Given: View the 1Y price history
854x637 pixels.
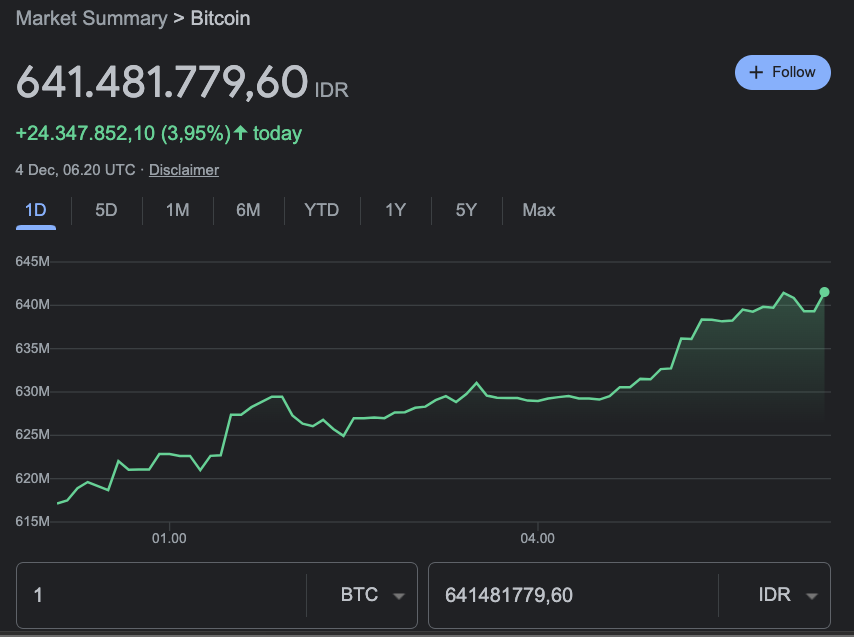Looking at the screenshot, I should coord(395,210).
